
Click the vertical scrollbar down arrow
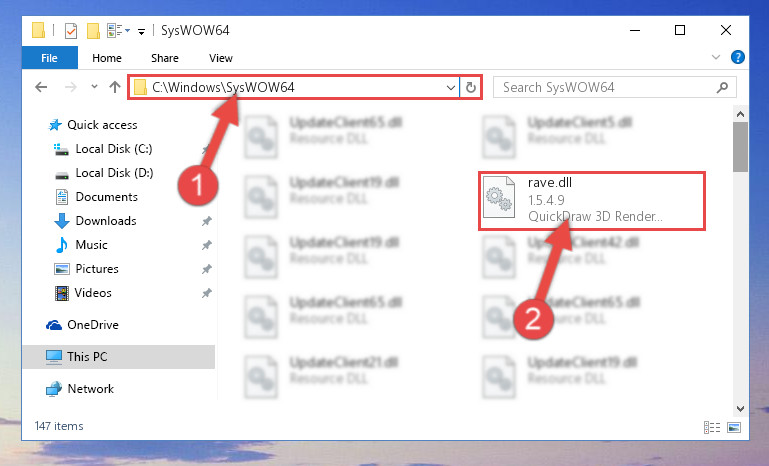741,409
